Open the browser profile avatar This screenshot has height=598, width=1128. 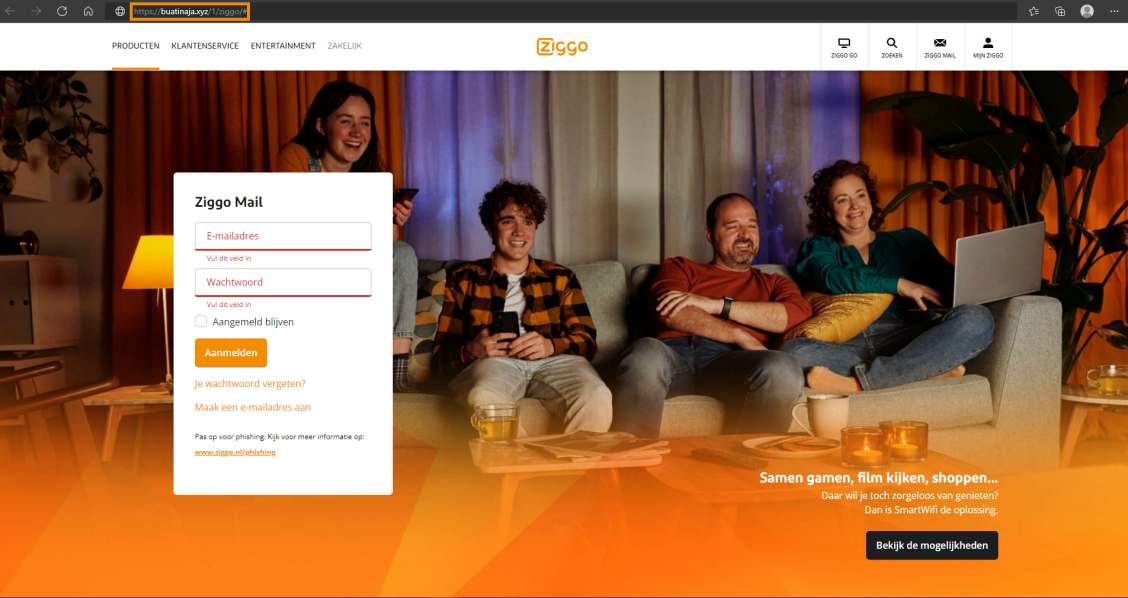(1087, 12)
